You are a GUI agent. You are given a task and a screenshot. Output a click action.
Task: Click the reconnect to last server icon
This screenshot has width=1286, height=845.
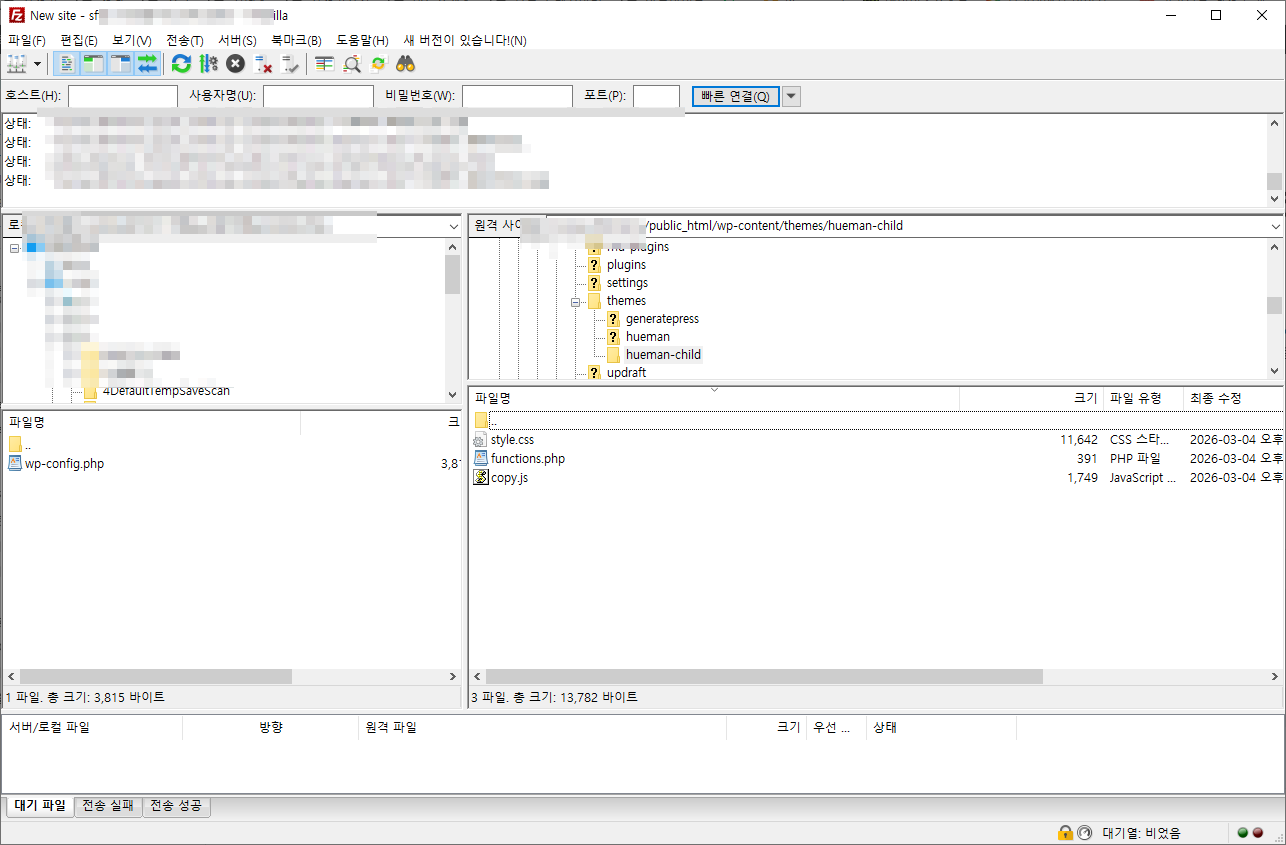[290, 64]
